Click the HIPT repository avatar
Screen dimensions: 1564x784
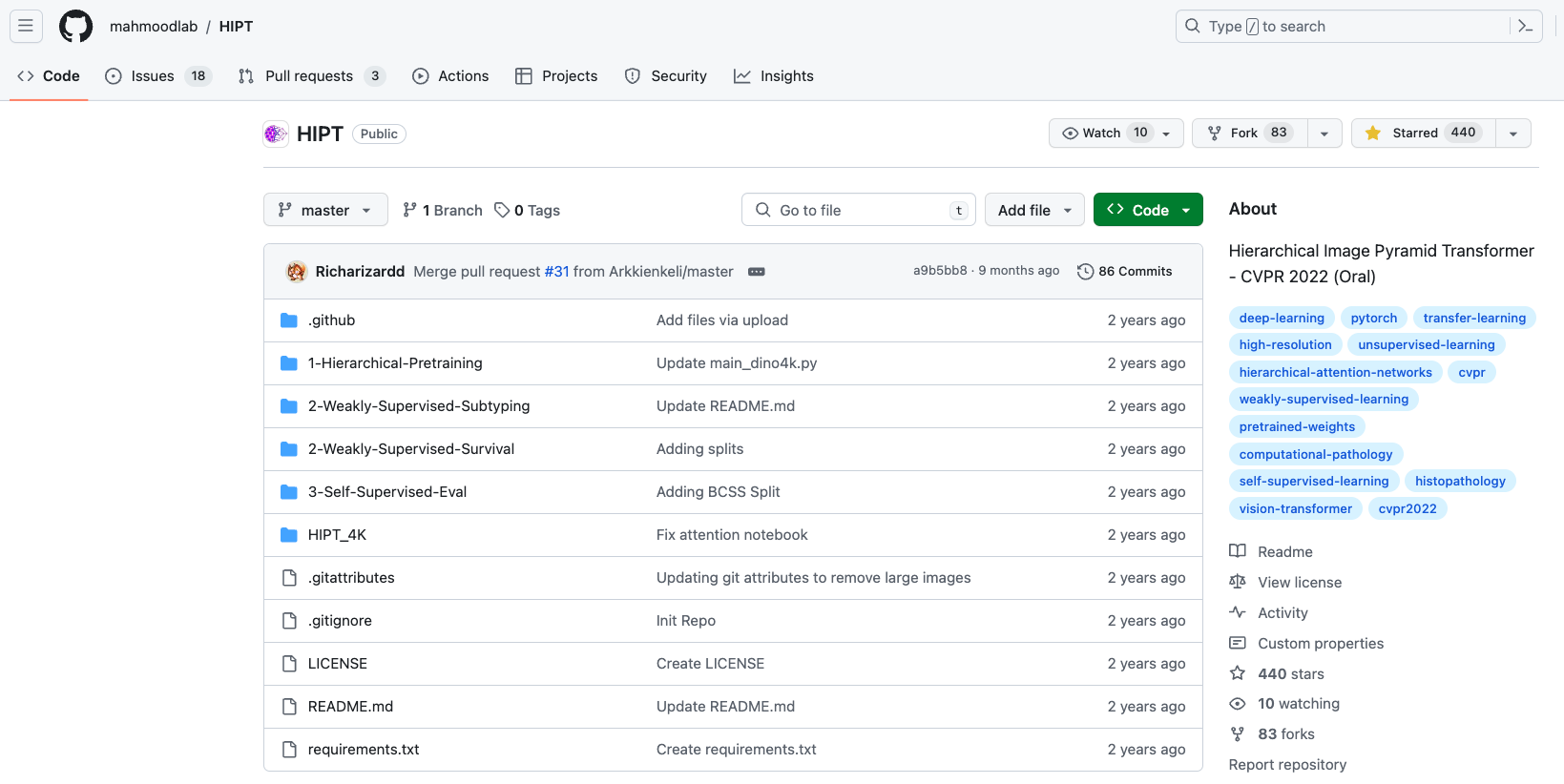(276, 134)
